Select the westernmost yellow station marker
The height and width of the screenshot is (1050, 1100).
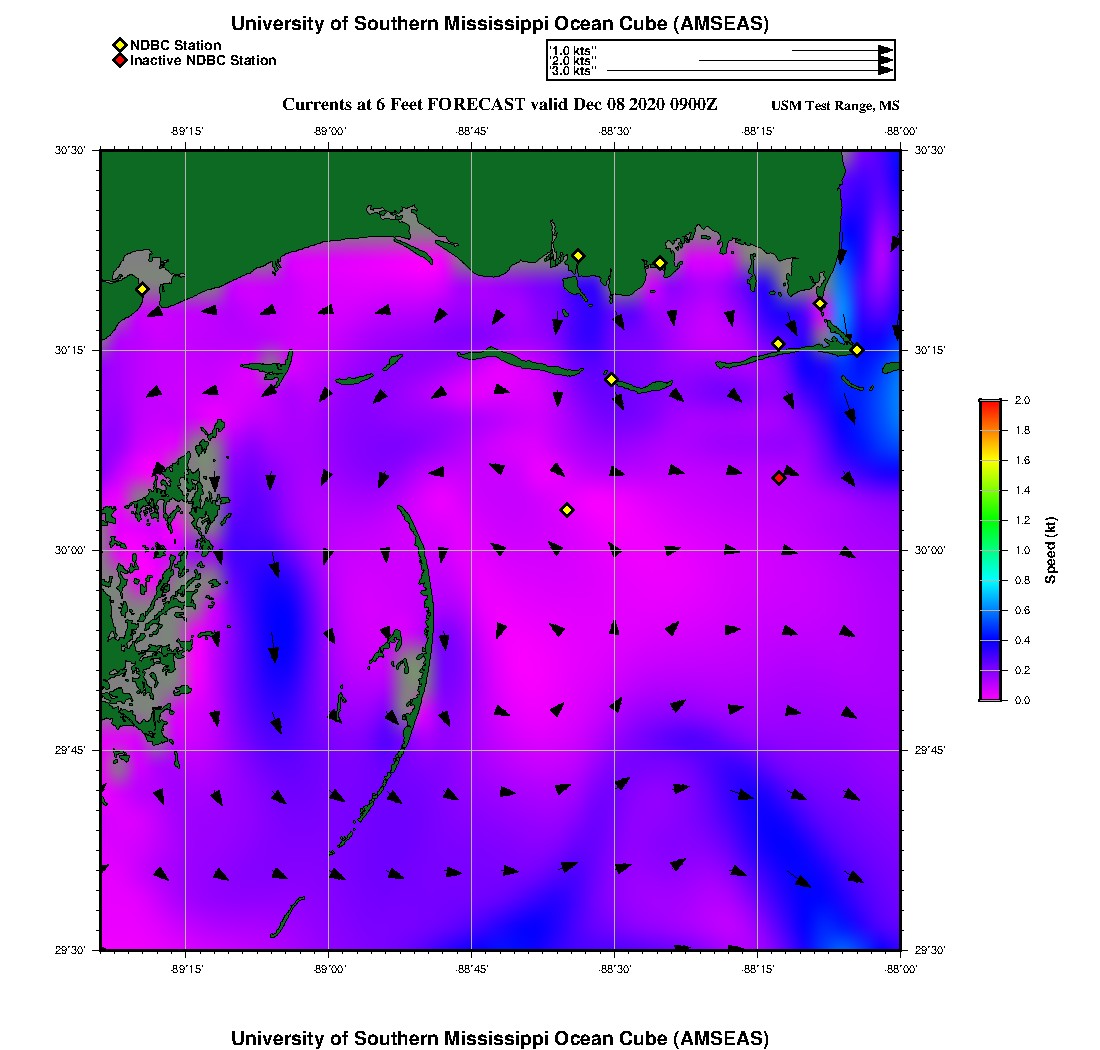click(142, 289)
